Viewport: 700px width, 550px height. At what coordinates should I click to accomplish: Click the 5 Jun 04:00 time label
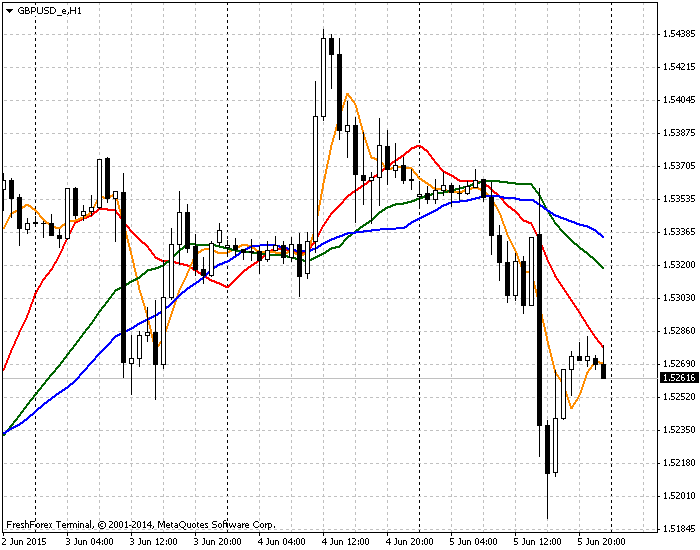click(474, 542)
